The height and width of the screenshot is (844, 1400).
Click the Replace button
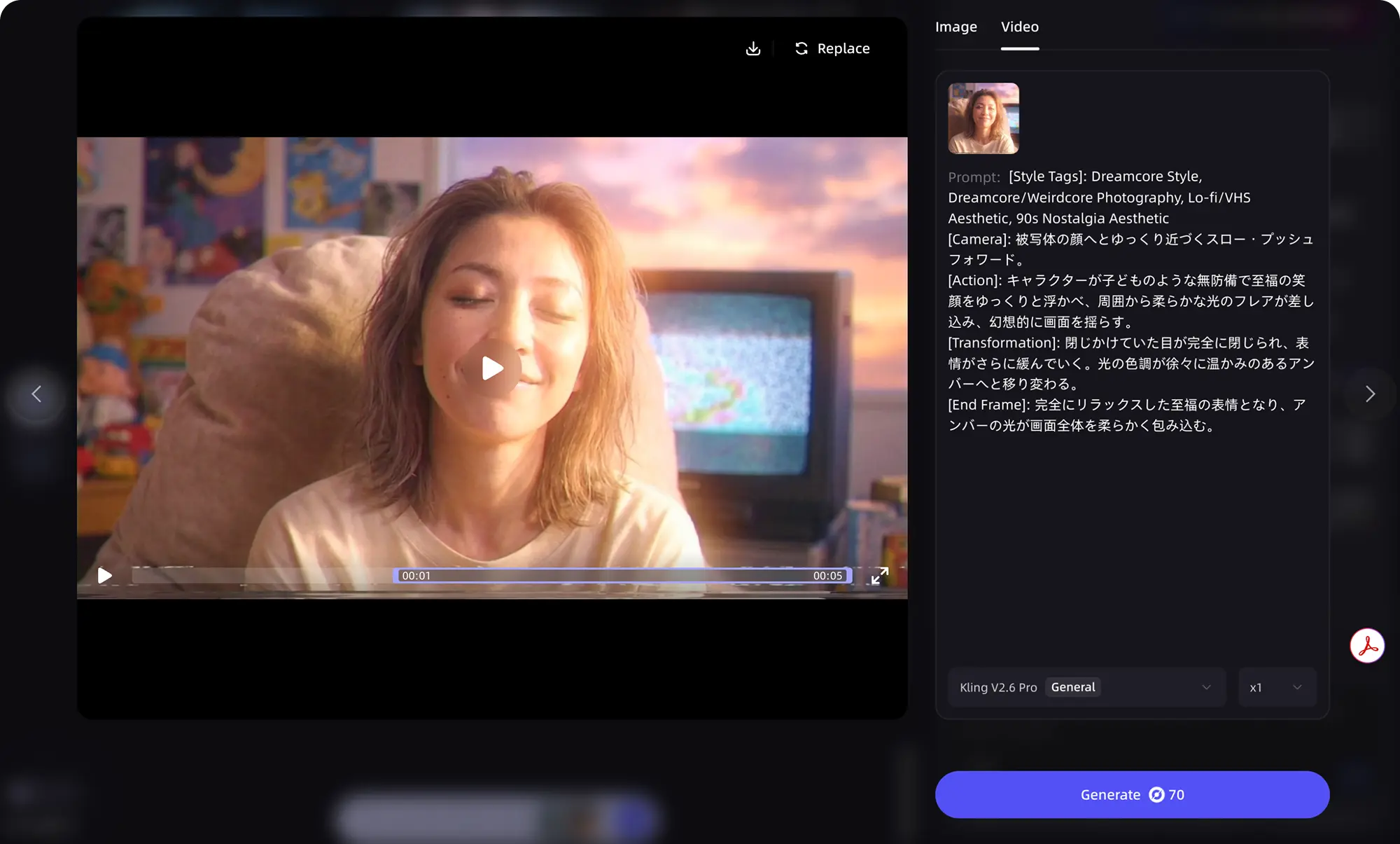click(843, 48)
